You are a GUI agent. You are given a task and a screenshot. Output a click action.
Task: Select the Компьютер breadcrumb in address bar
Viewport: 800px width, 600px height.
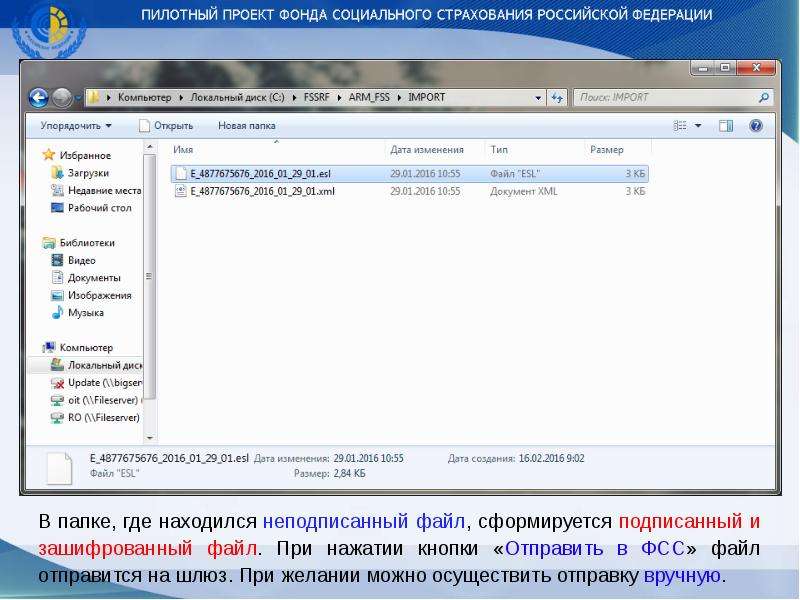coord(144,97)
